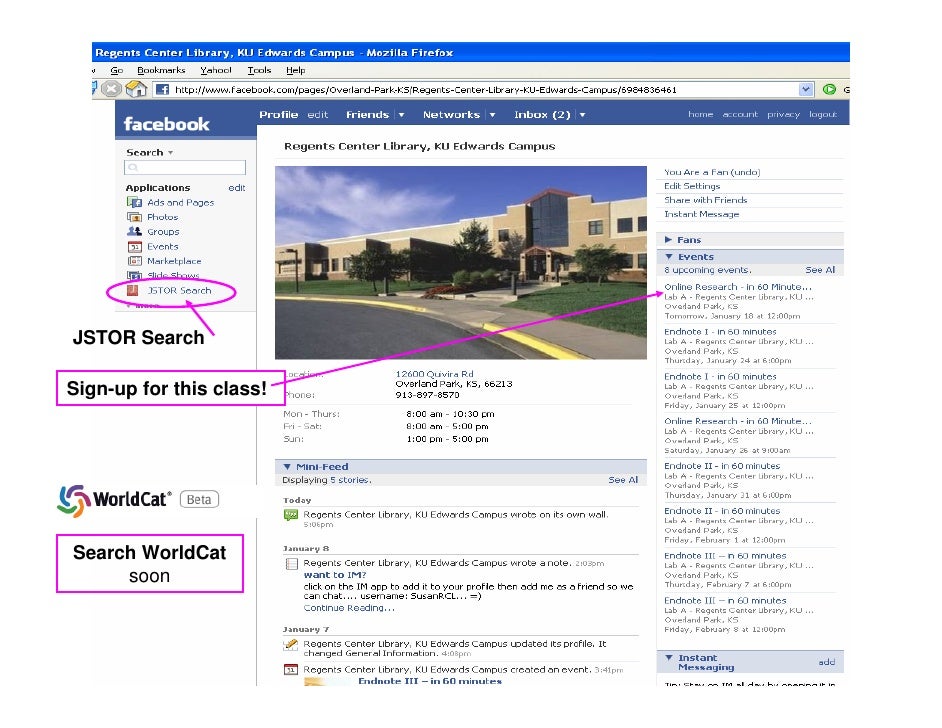Open the JSTOR Search link

179,290
